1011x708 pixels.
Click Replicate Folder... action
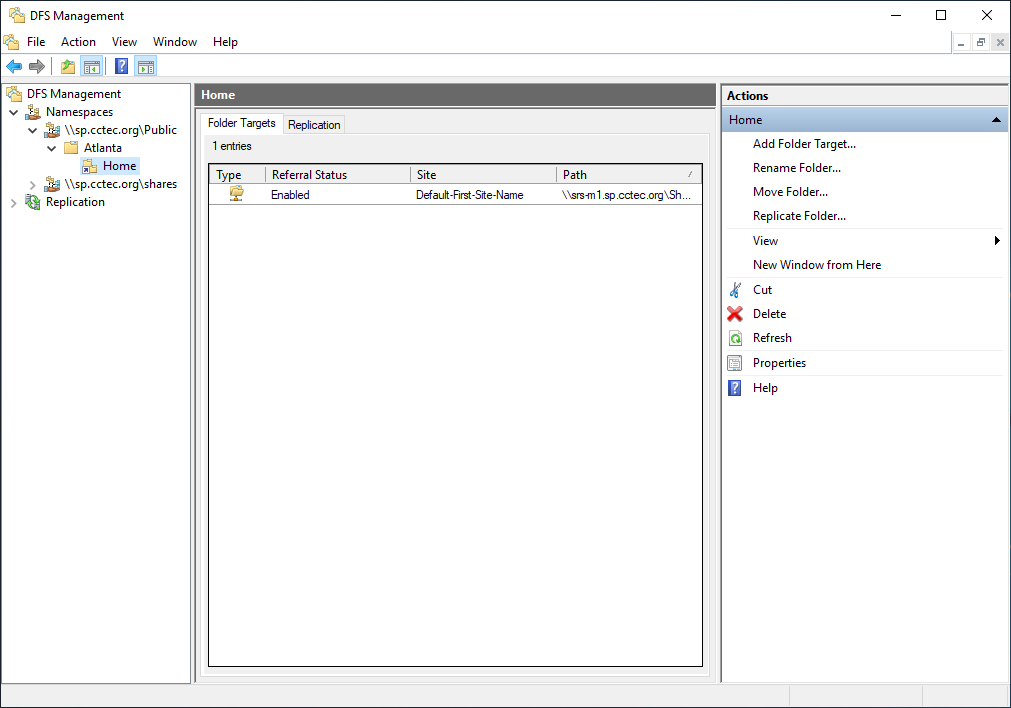pos(799,216)
